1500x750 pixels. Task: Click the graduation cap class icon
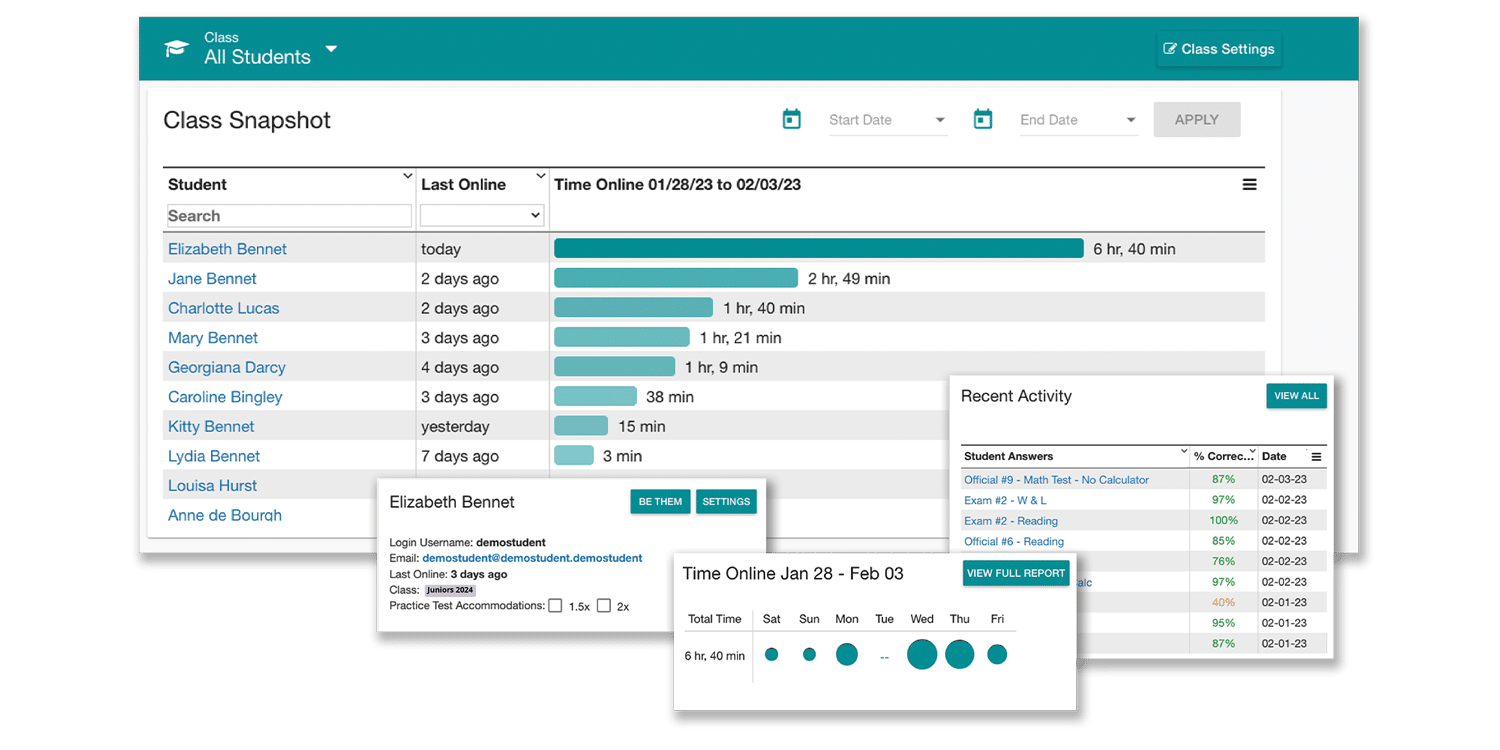pos(176,47)
